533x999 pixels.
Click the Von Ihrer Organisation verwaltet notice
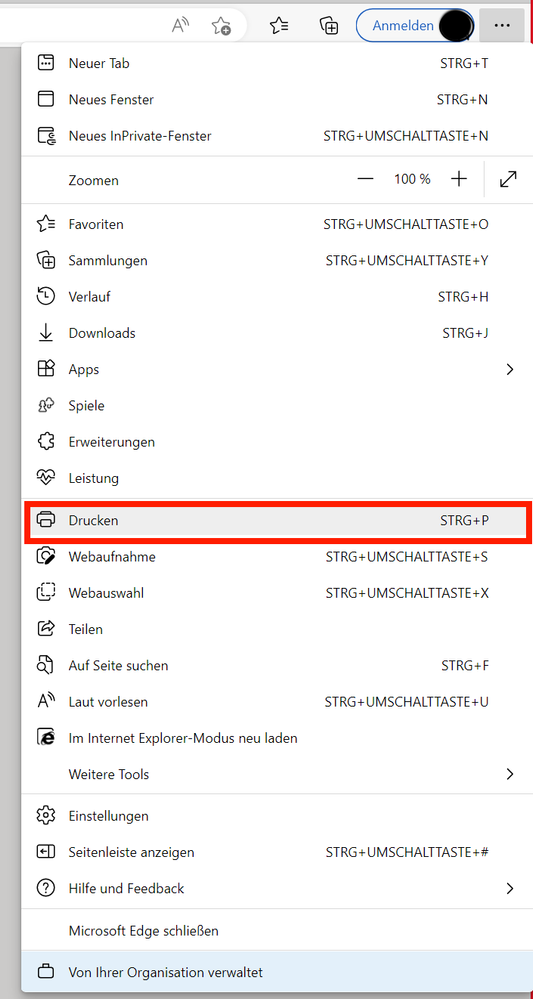click(x=277, y=972)
